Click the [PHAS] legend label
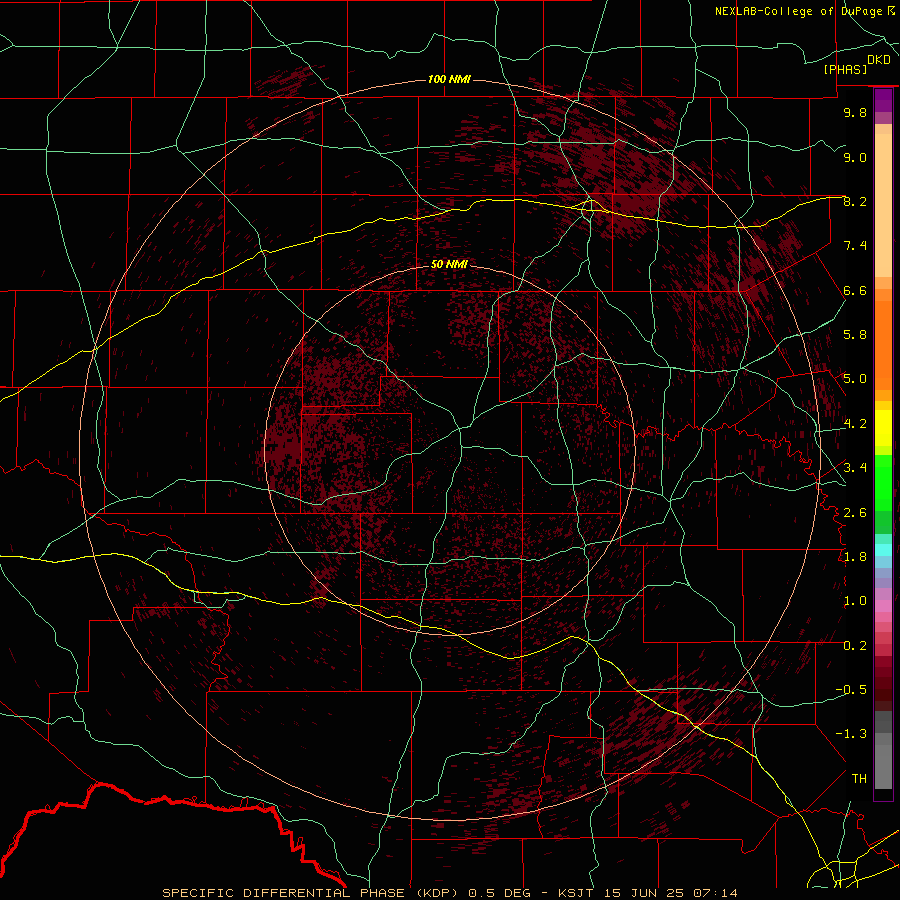The width and height of the screenshot is (900, 900). (845, 69)
